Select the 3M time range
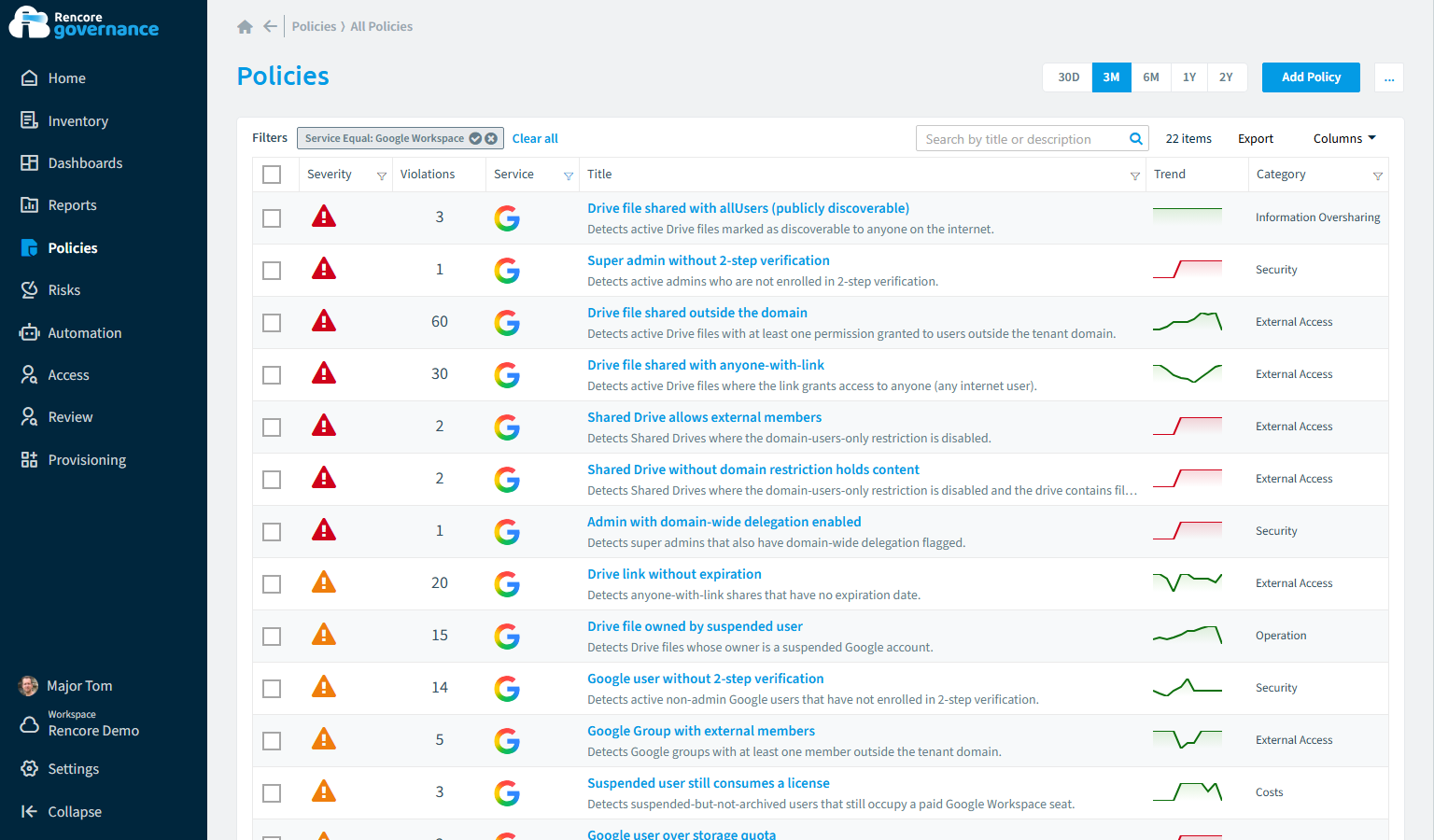 tap(1111, 77)
